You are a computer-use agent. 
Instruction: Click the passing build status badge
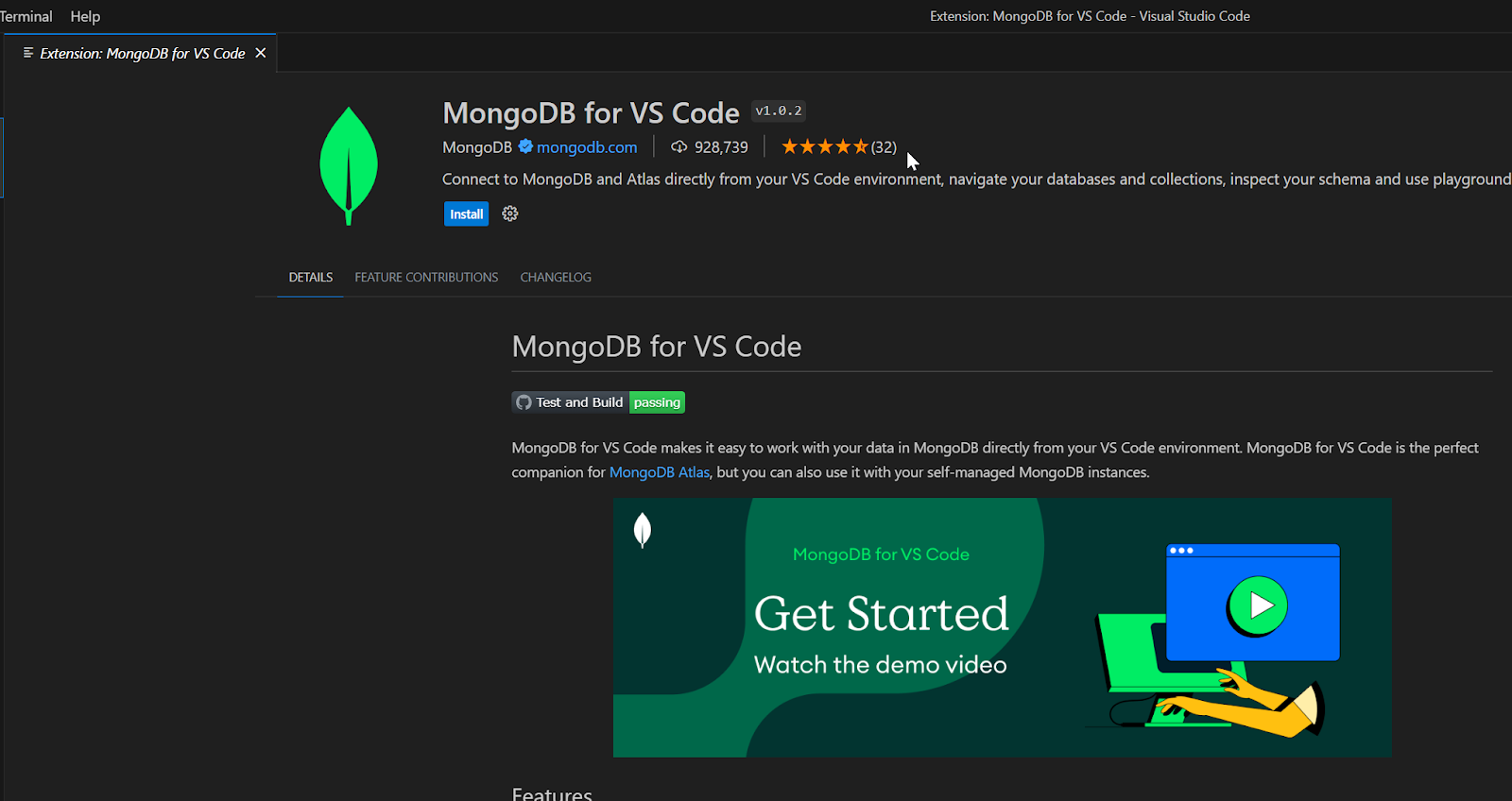[x=657, y=402]
